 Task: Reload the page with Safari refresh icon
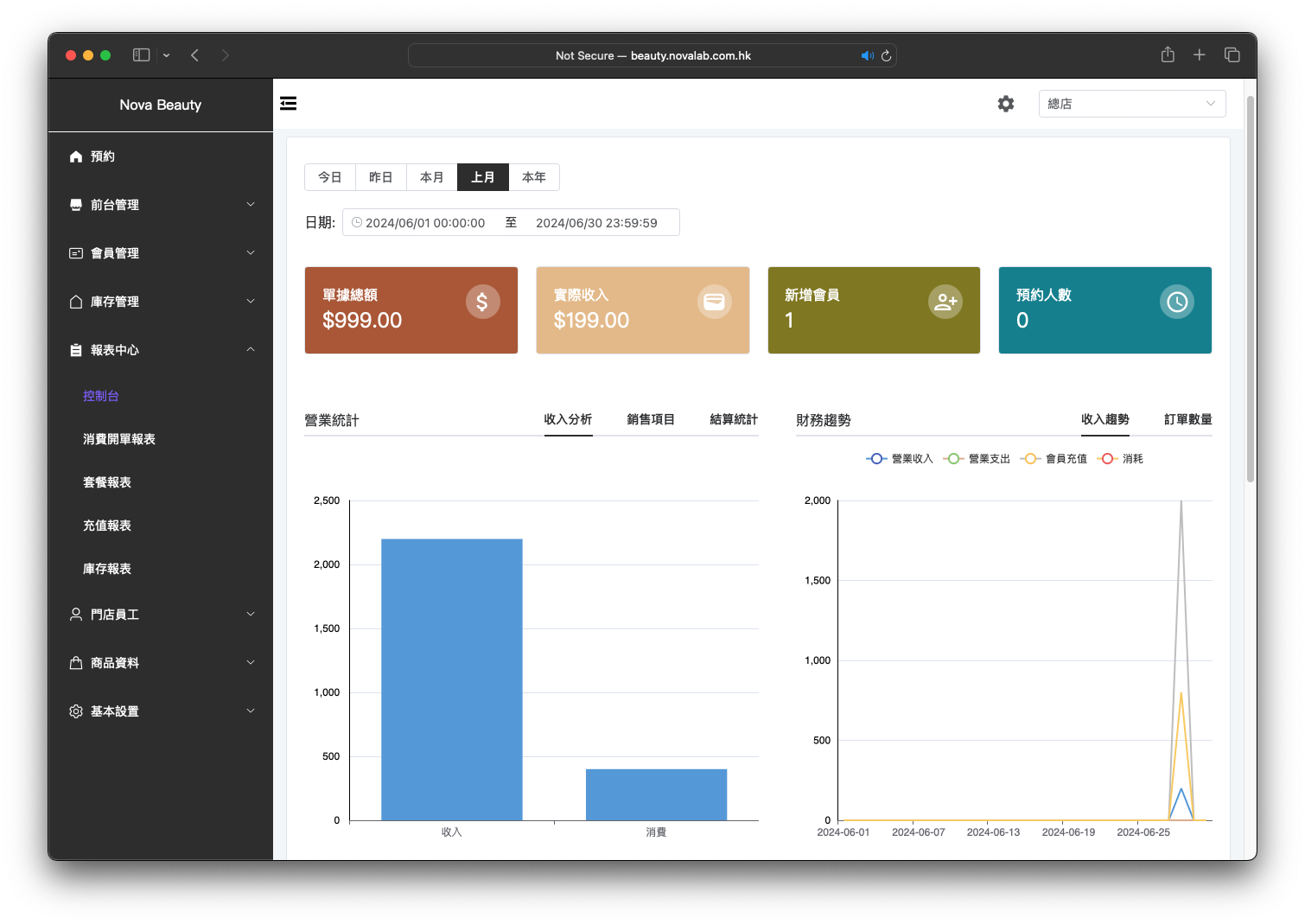click(x=886, y=55)
